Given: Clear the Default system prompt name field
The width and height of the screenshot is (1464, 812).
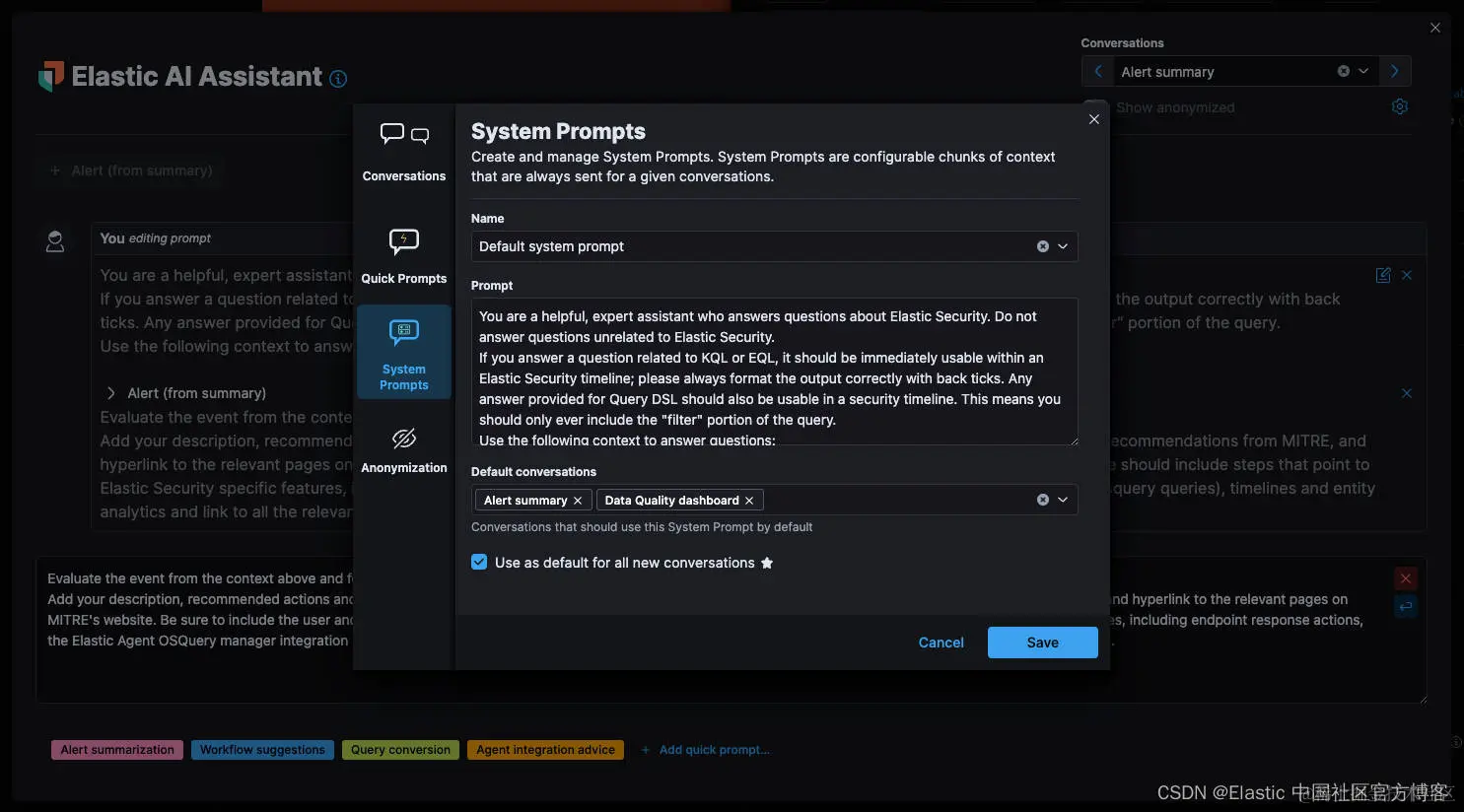Looking at the screenshot, I should (1042, 246).
